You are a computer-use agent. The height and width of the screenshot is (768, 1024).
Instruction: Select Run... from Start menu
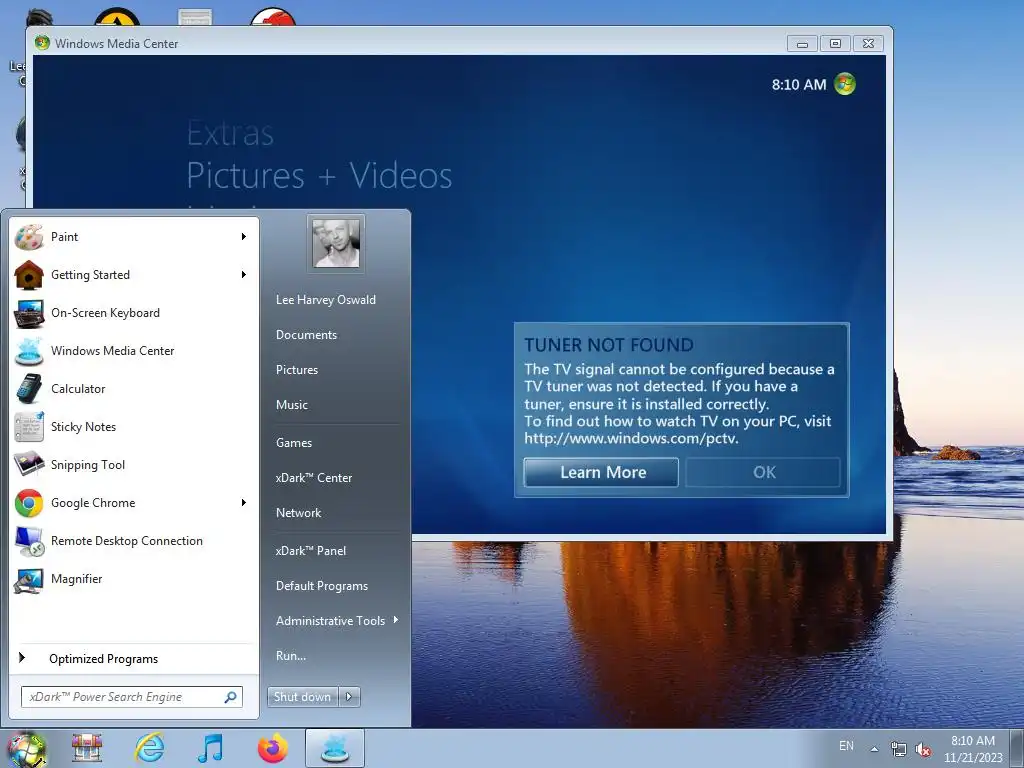tap(291, 656)
